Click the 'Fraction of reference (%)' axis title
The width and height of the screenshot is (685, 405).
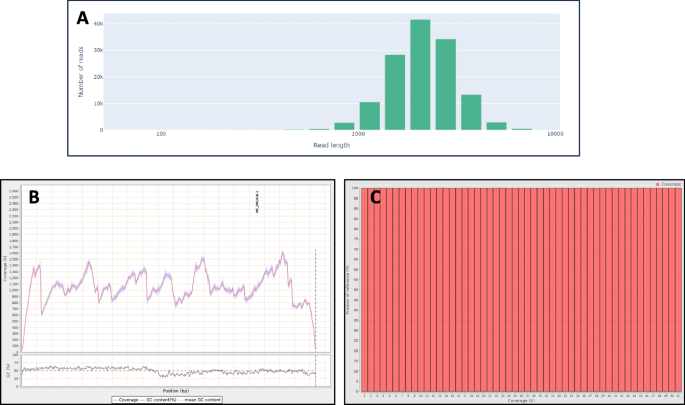point(348,289)
